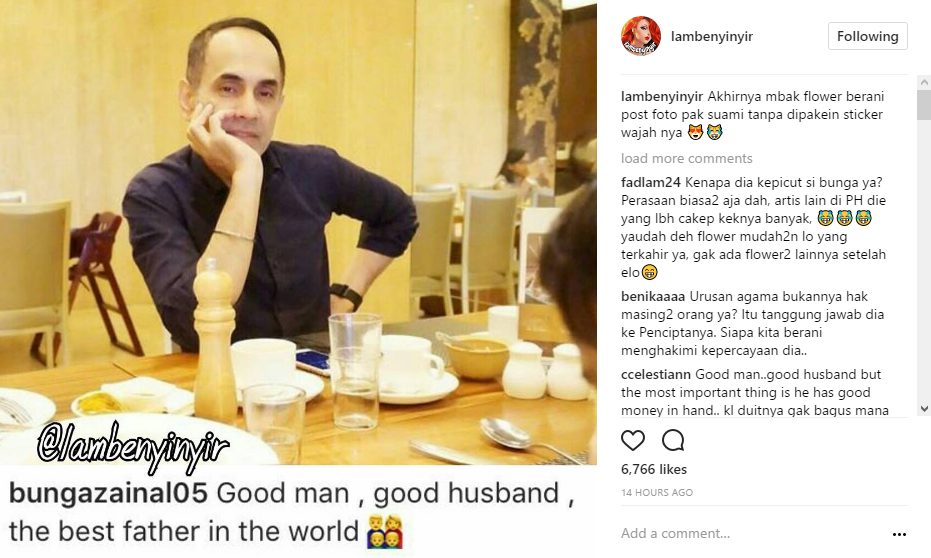Open fadlam24 commenter profile

(x=651, y=182)
